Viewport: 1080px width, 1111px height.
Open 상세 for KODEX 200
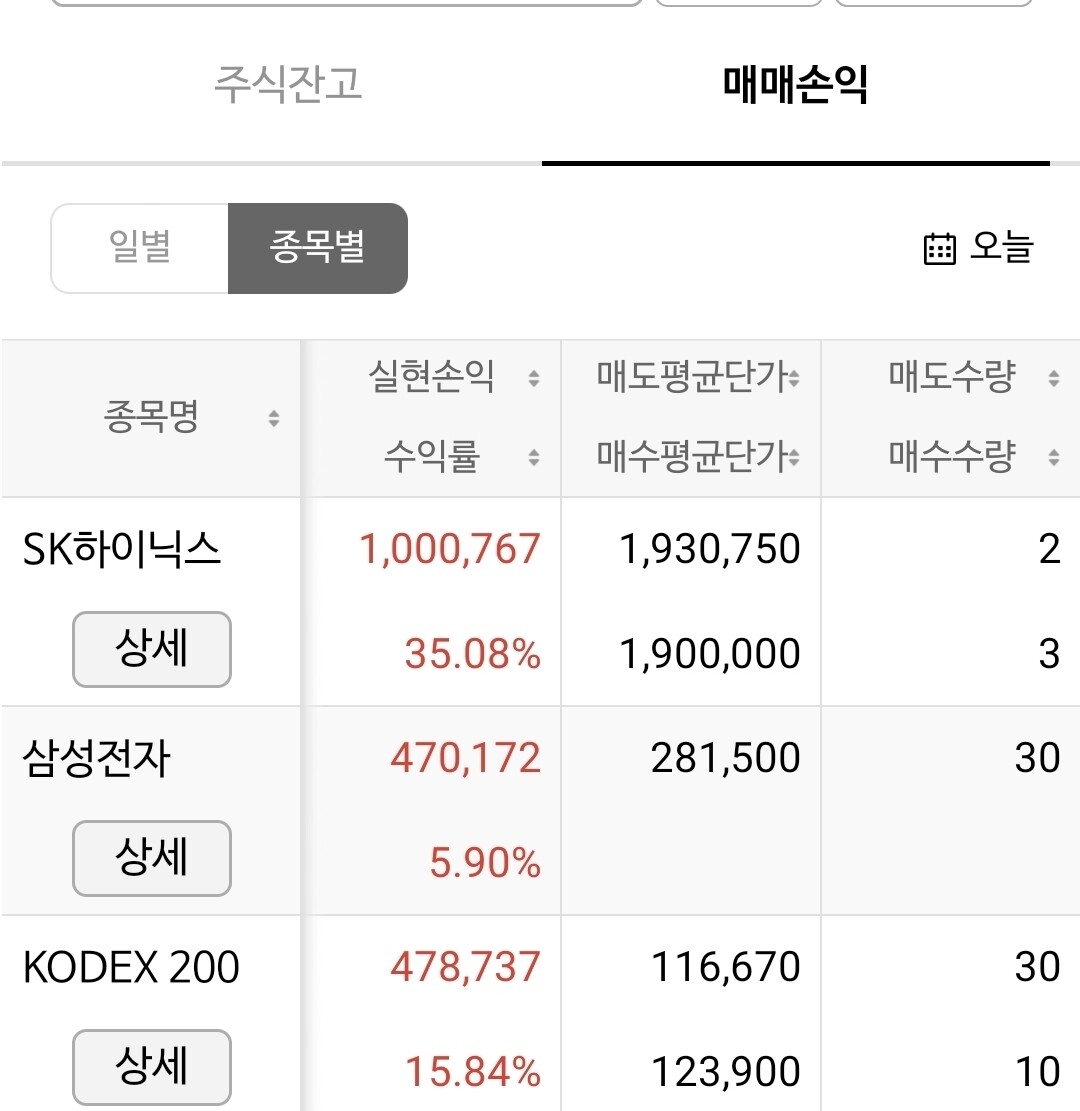(152, 1067)
